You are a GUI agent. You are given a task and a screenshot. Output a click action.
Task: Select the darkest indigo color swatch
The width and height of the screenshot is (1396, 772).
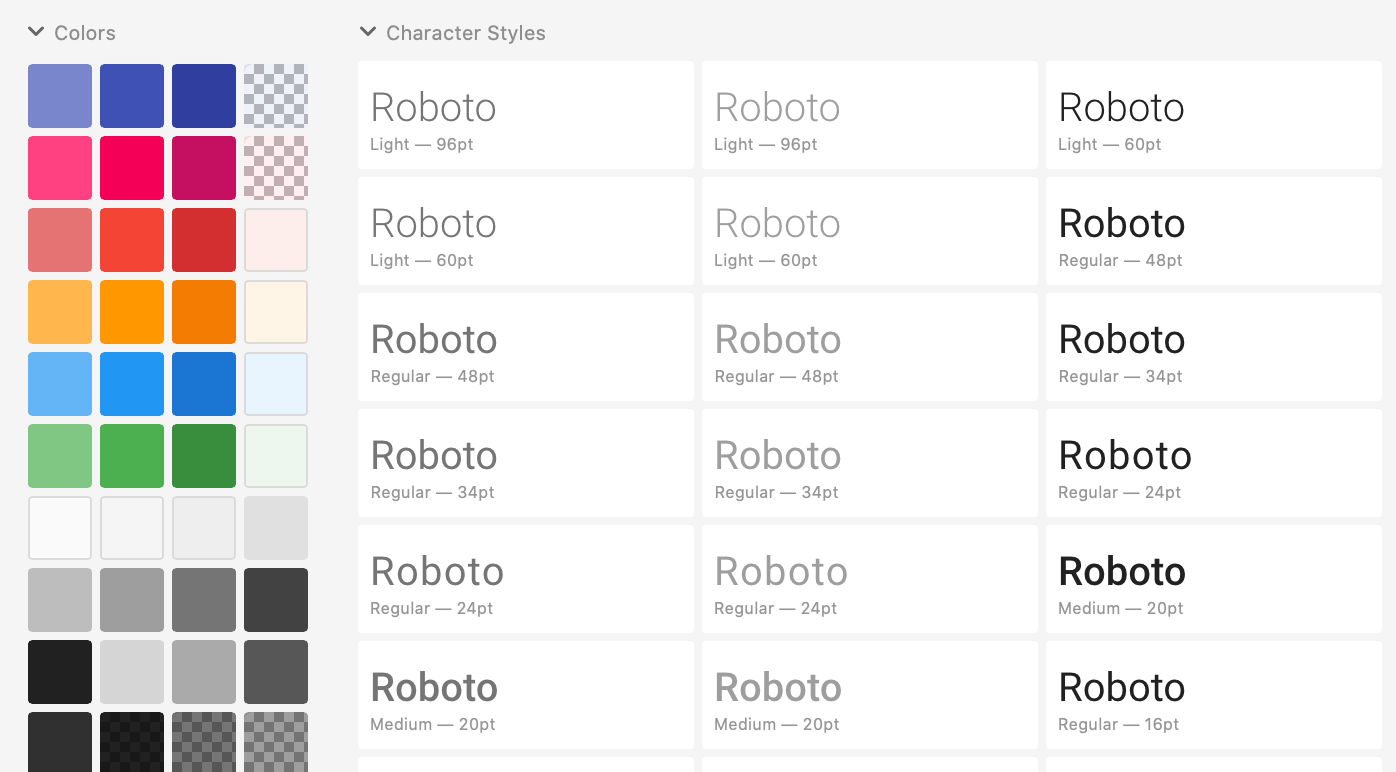tap(204, 96)
